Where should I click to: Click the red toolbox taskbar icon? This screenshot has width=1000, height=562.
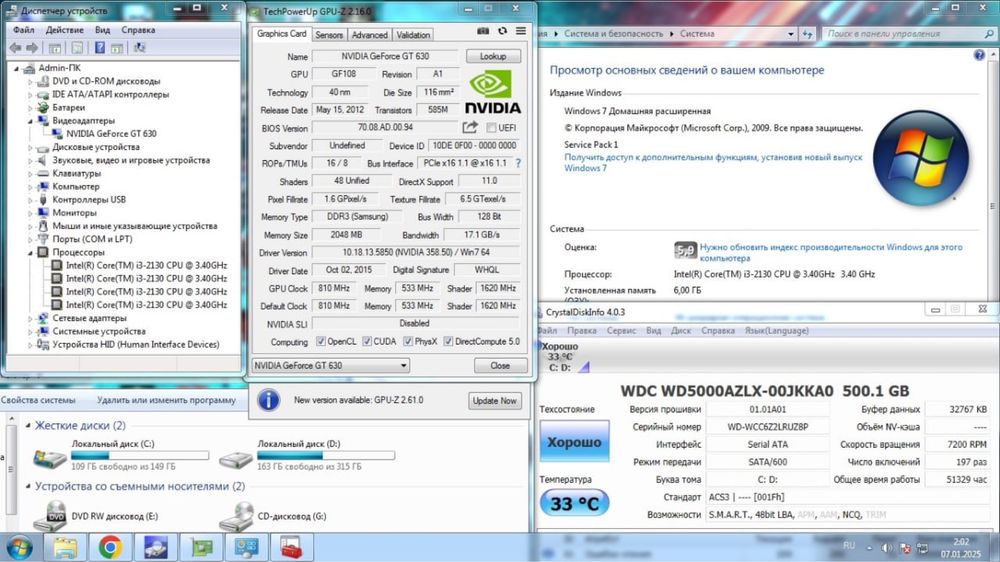[x=291, y=547]
